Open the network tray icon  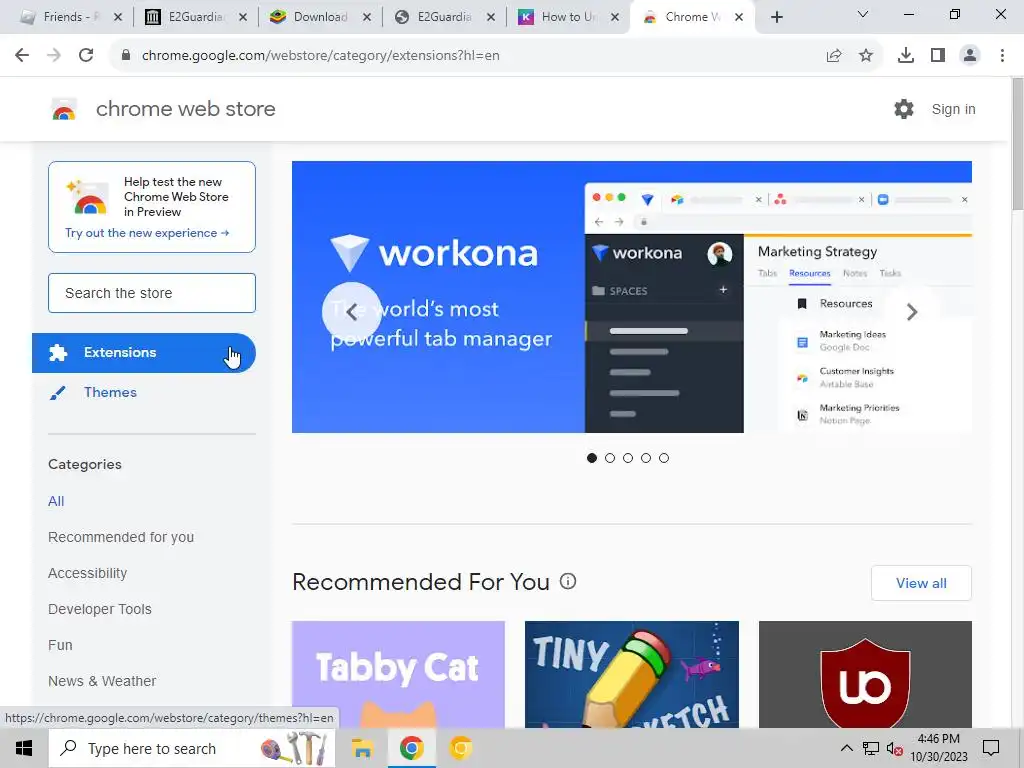click(x=871, y=748)
